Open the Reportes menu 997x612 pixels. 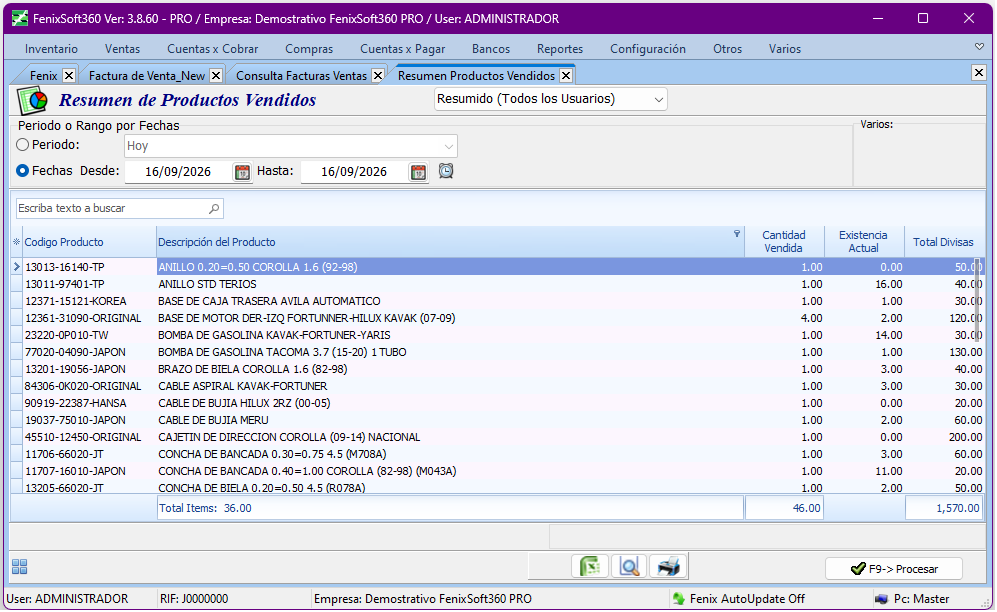tap(560, 49)
